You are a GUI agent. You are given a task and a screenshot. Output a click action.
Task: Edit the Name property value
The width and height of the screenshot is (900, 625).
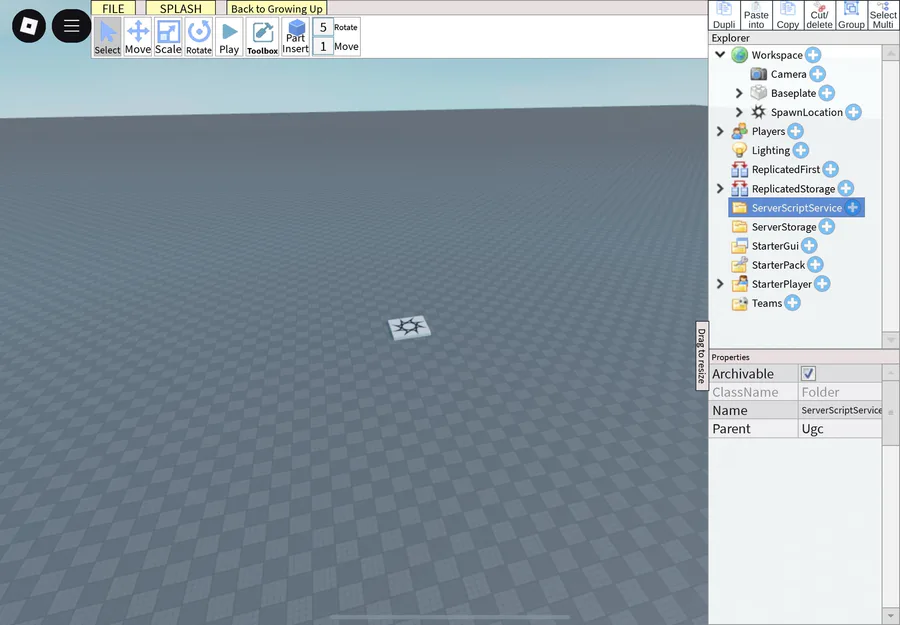pos(840,410)
